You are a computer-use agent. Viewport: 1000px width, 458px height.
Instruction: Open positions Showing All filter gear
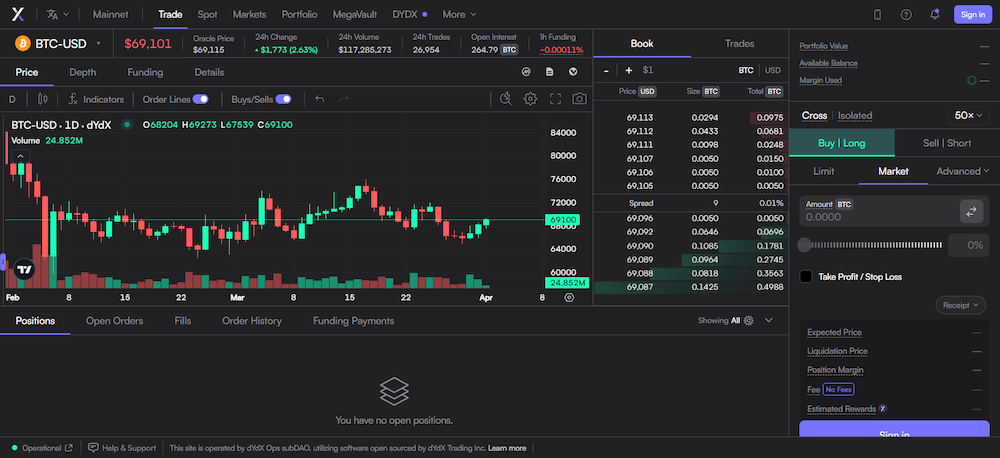pos(749,320)
